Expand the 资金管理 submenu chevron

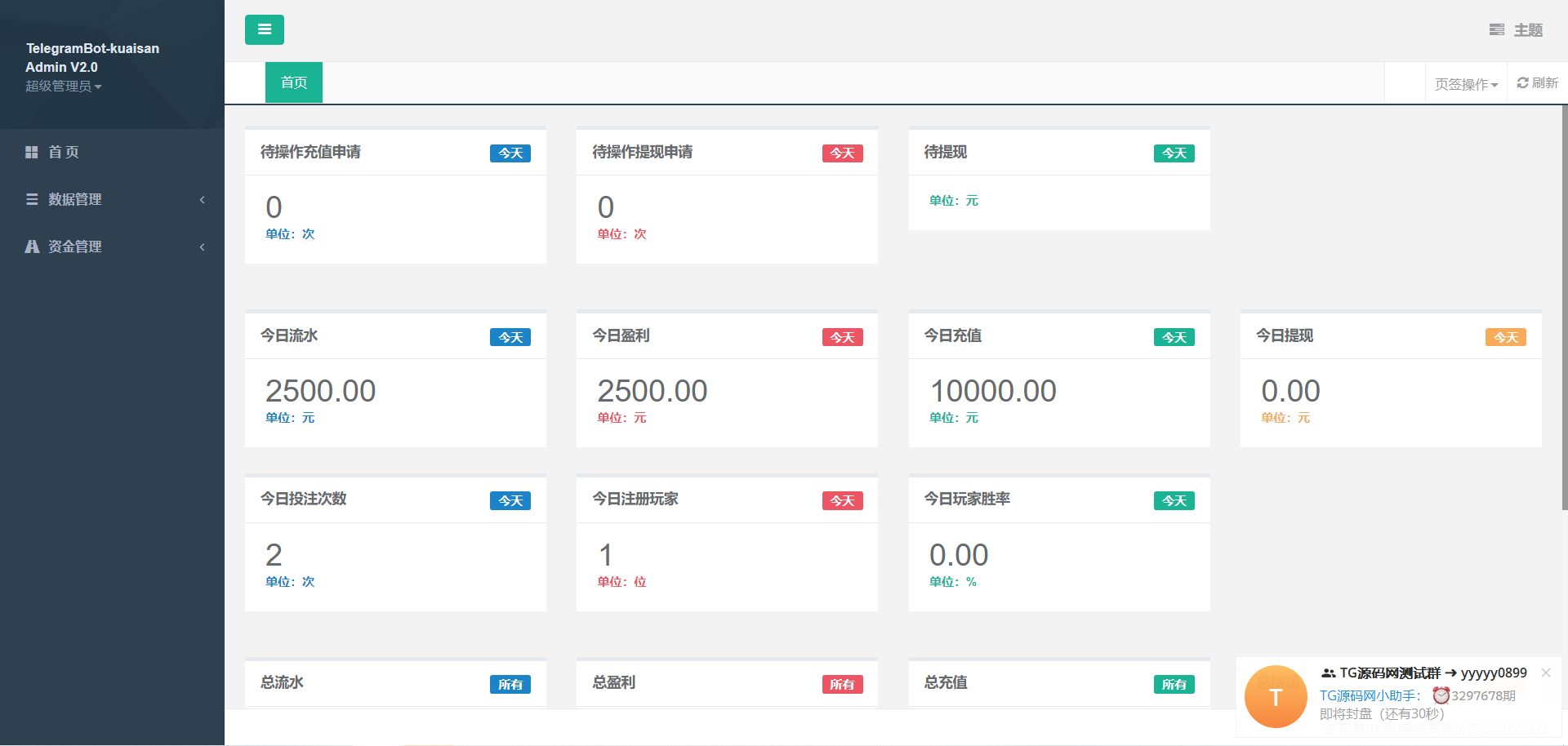tap(202, 247)
